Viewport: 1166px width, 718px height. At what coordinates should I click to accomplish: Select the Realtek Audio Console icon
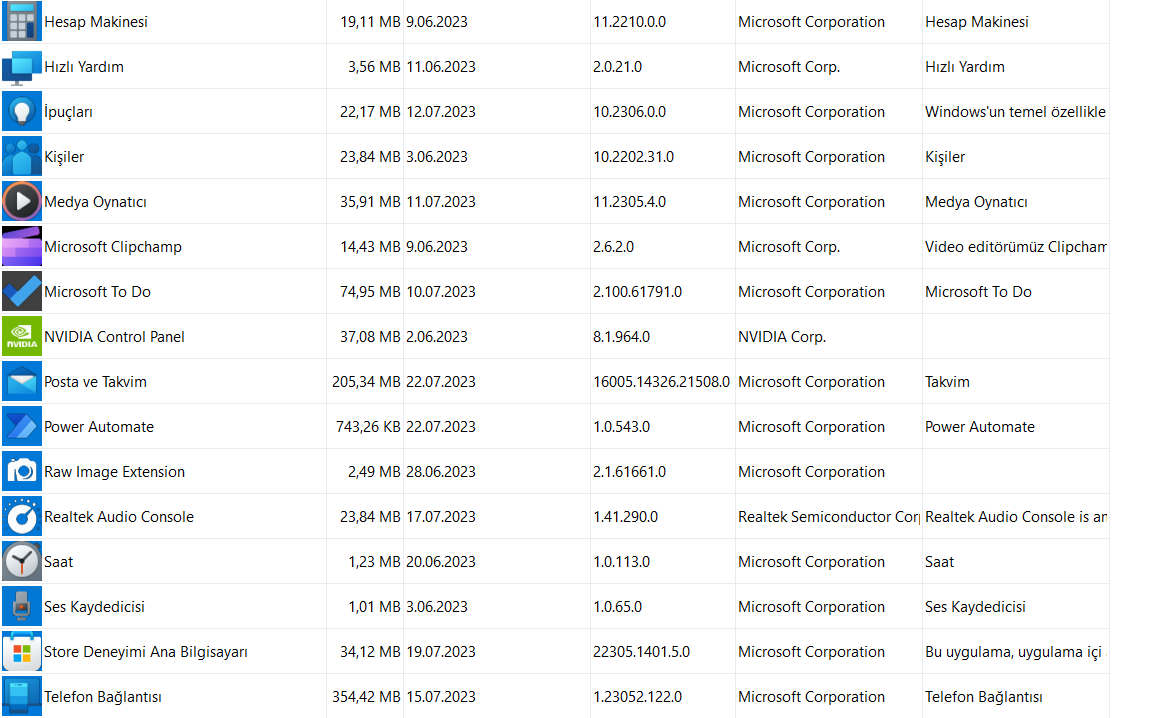[21, 516]
